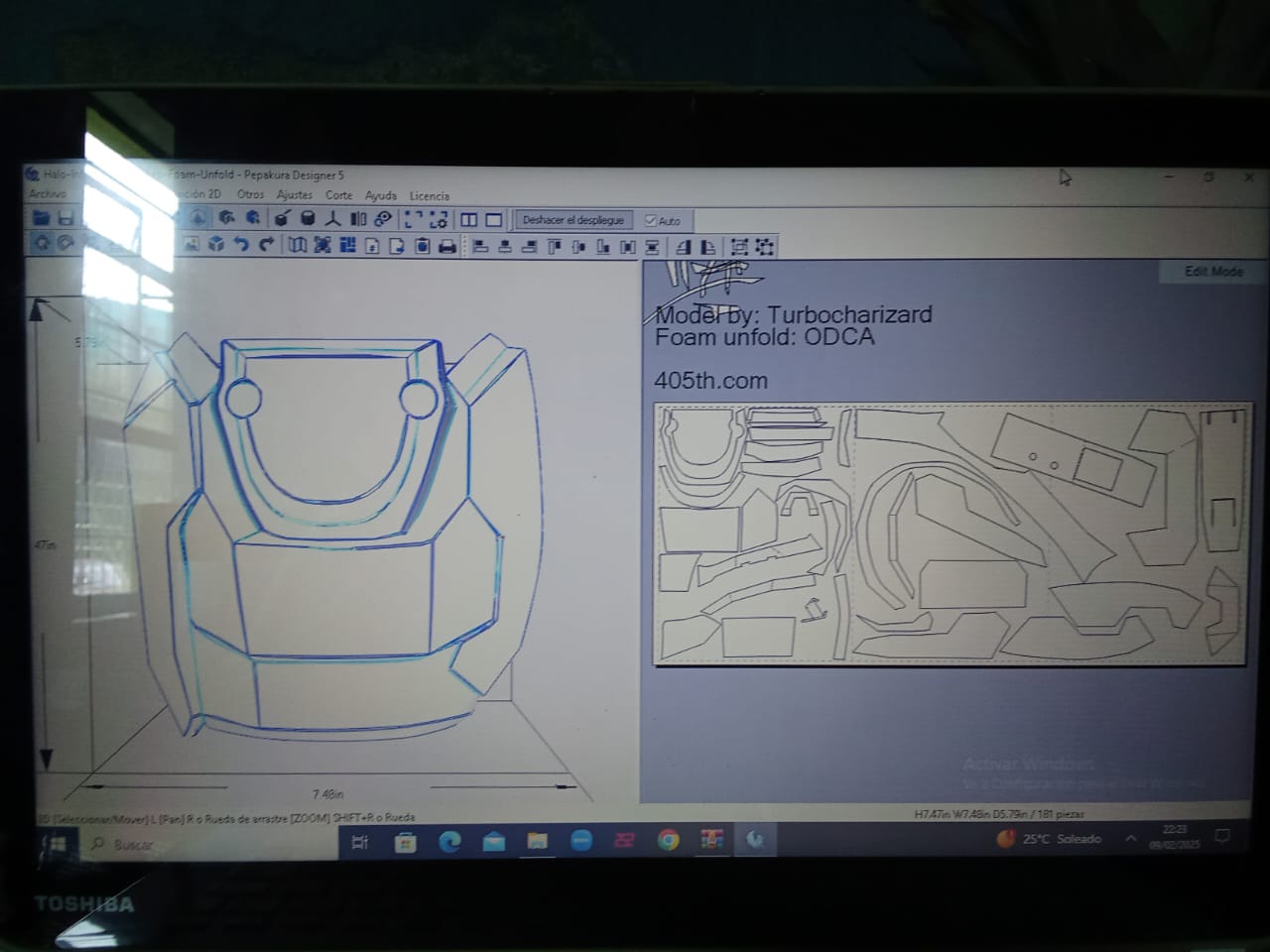This screenshot has width=1270, height=952.
Task: Click the rotate view icon at far left
Action: (x=42, y=243)
